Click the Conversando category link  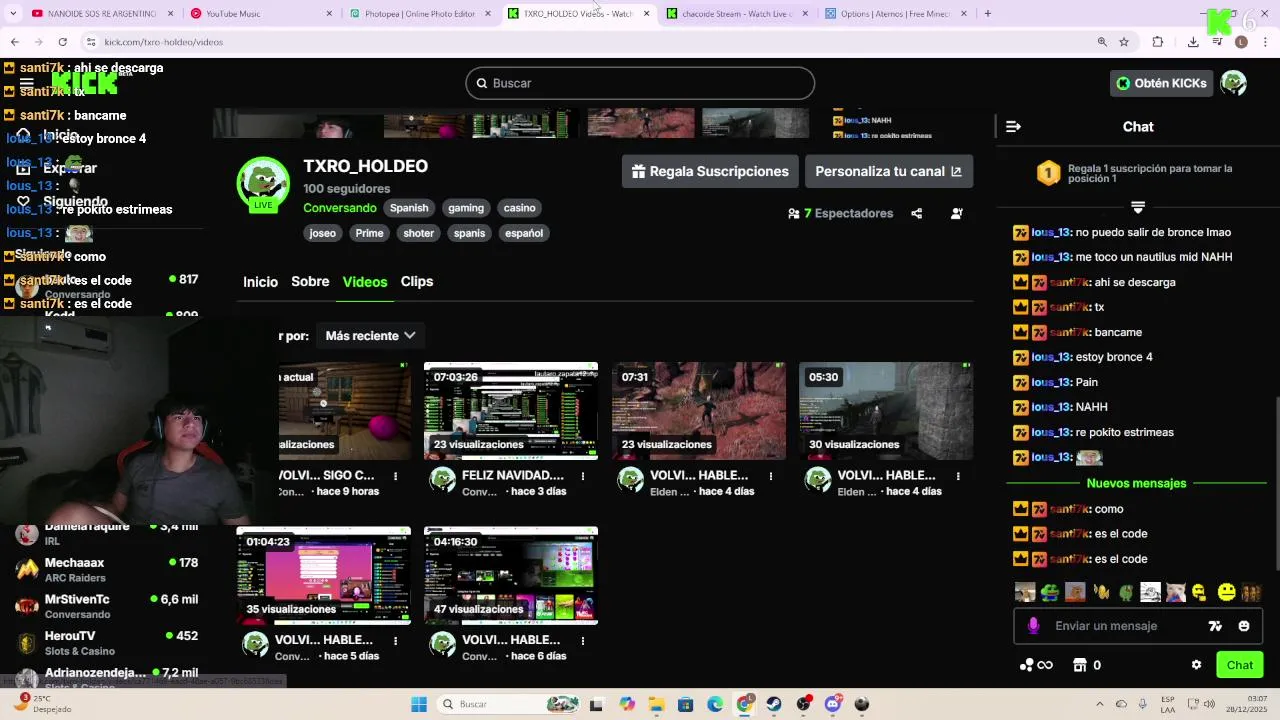pos(340,208)
